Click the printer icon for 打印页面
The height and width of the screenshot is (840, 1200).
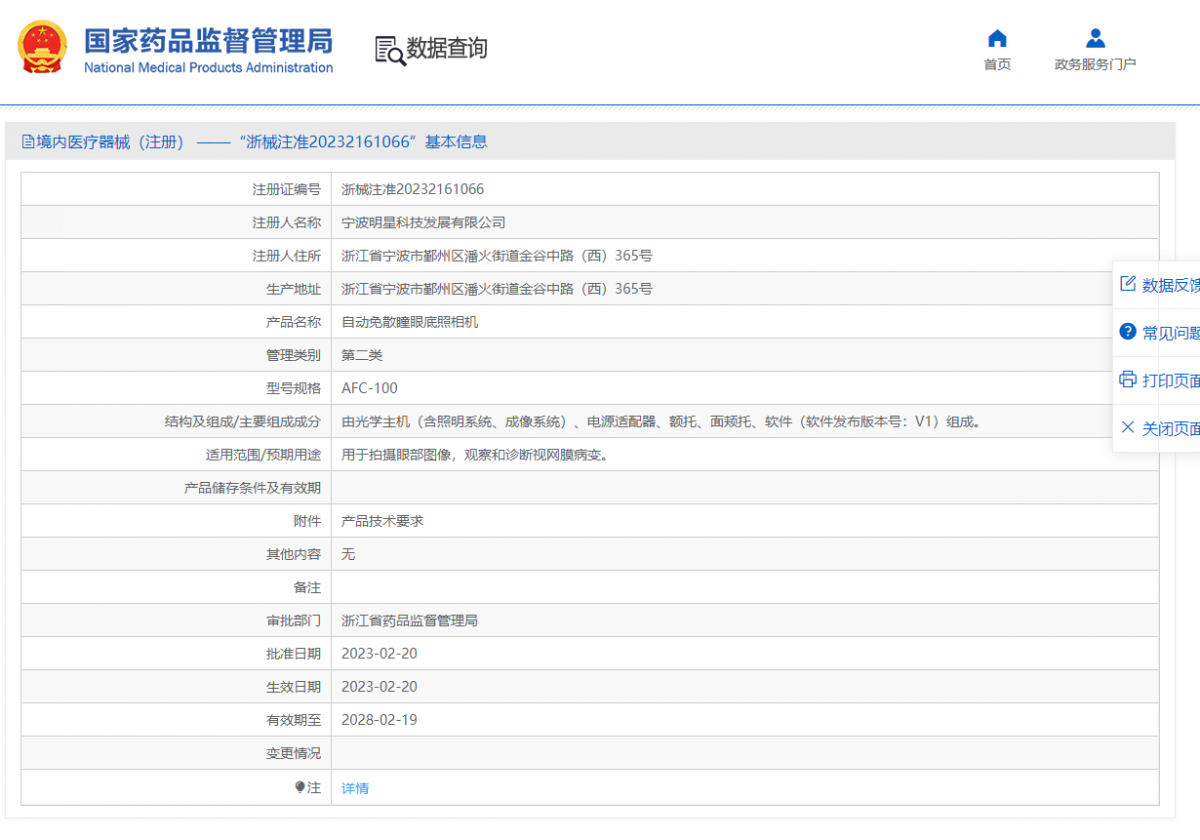(1128, 380)
